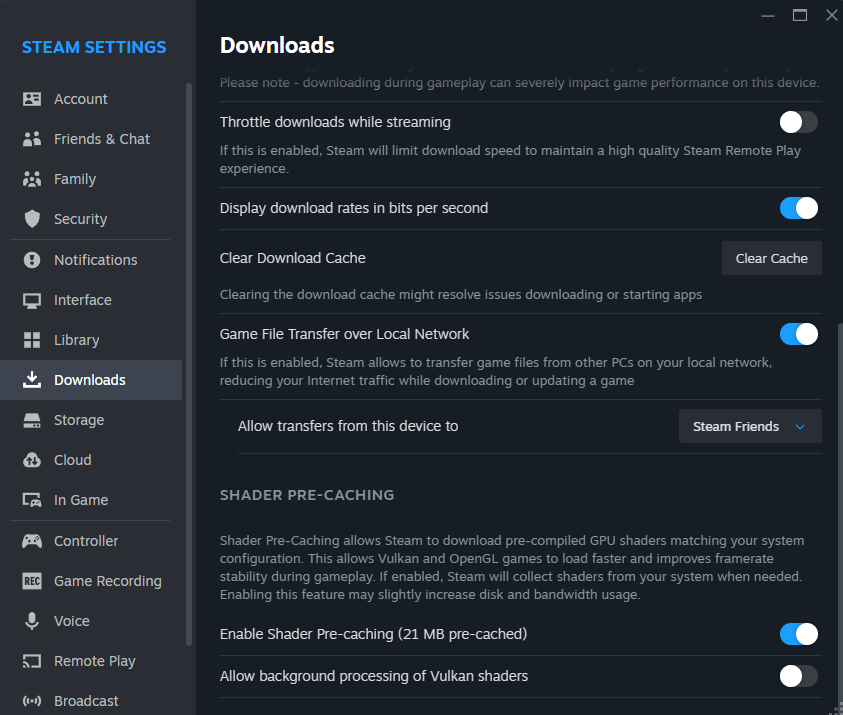Click the Clear Cache button
The image size is (843, 715).
(771, 258)
